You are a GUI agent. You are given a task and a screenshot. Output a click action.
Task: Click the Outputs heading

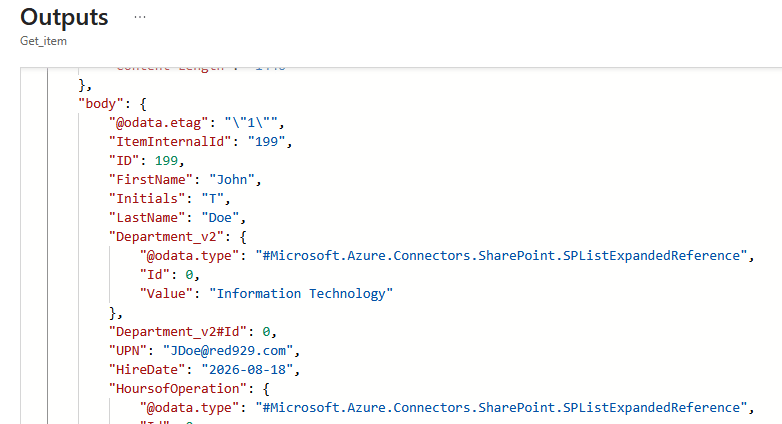(64, 17)
